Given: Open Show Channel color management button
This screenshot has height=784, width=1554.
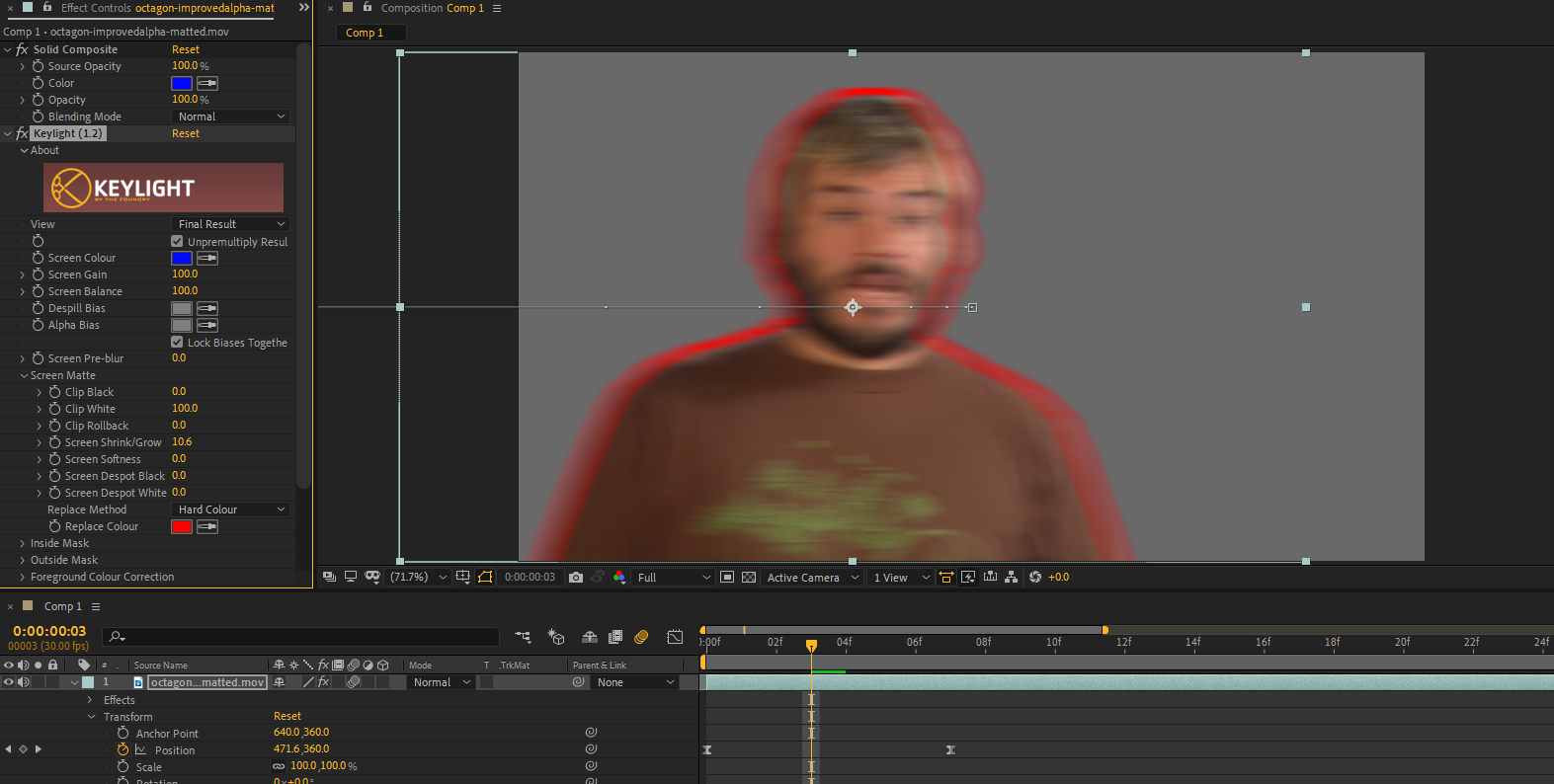Looking at the screenshot, I should pyautogui.click(x=619, y=578).
